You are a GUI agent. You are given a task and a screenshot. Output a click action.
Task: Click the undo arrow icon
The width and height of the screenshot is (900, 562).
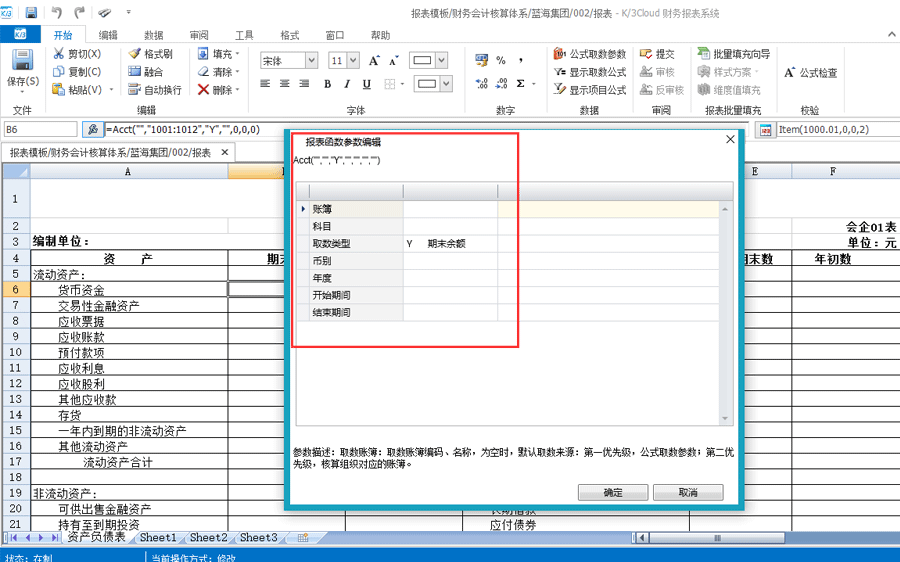coord(57,12)
